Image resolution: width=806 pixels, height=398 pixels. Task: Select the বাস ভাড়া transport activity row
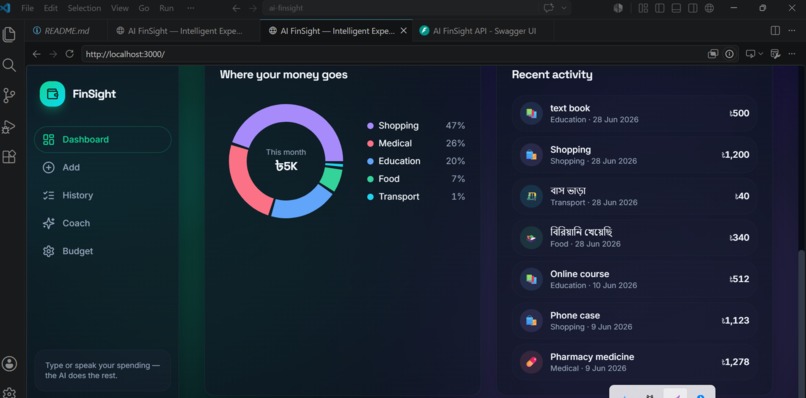click(634, 196)
